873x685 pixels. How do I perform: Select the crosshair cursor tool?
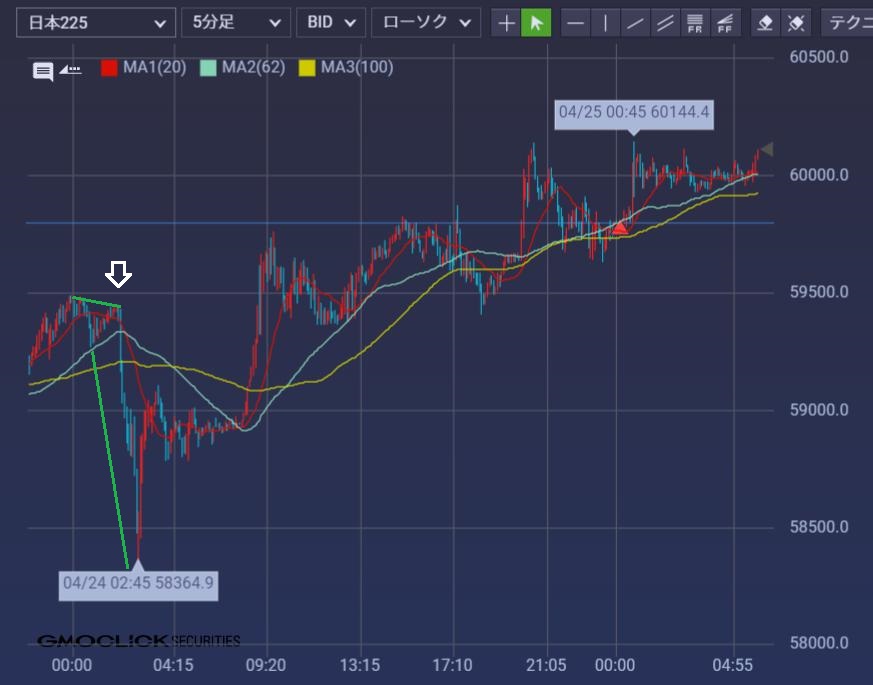point(506,23)
